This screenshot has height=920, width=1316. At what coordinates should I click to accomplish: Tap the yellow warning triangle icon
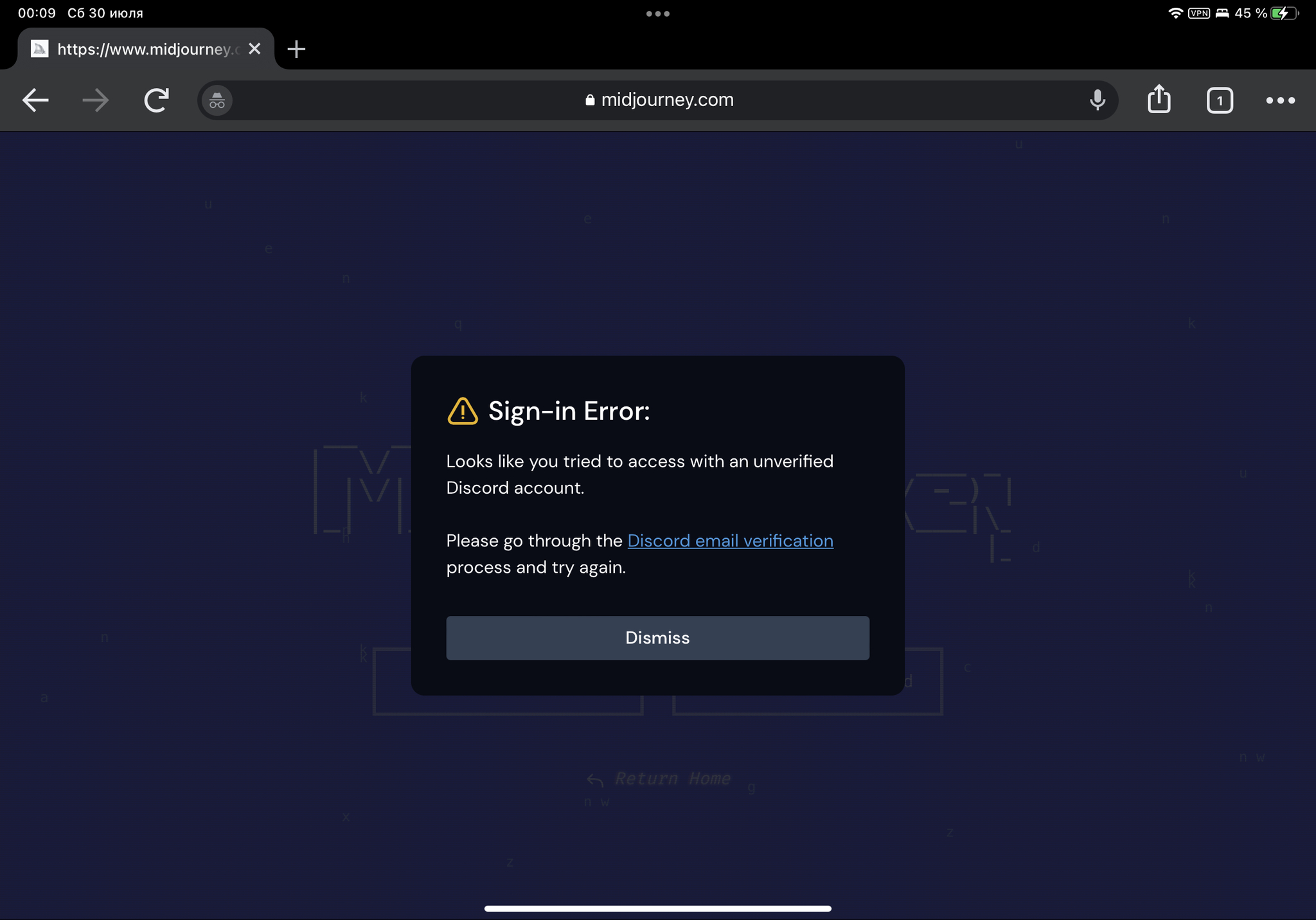click(463, 411)
